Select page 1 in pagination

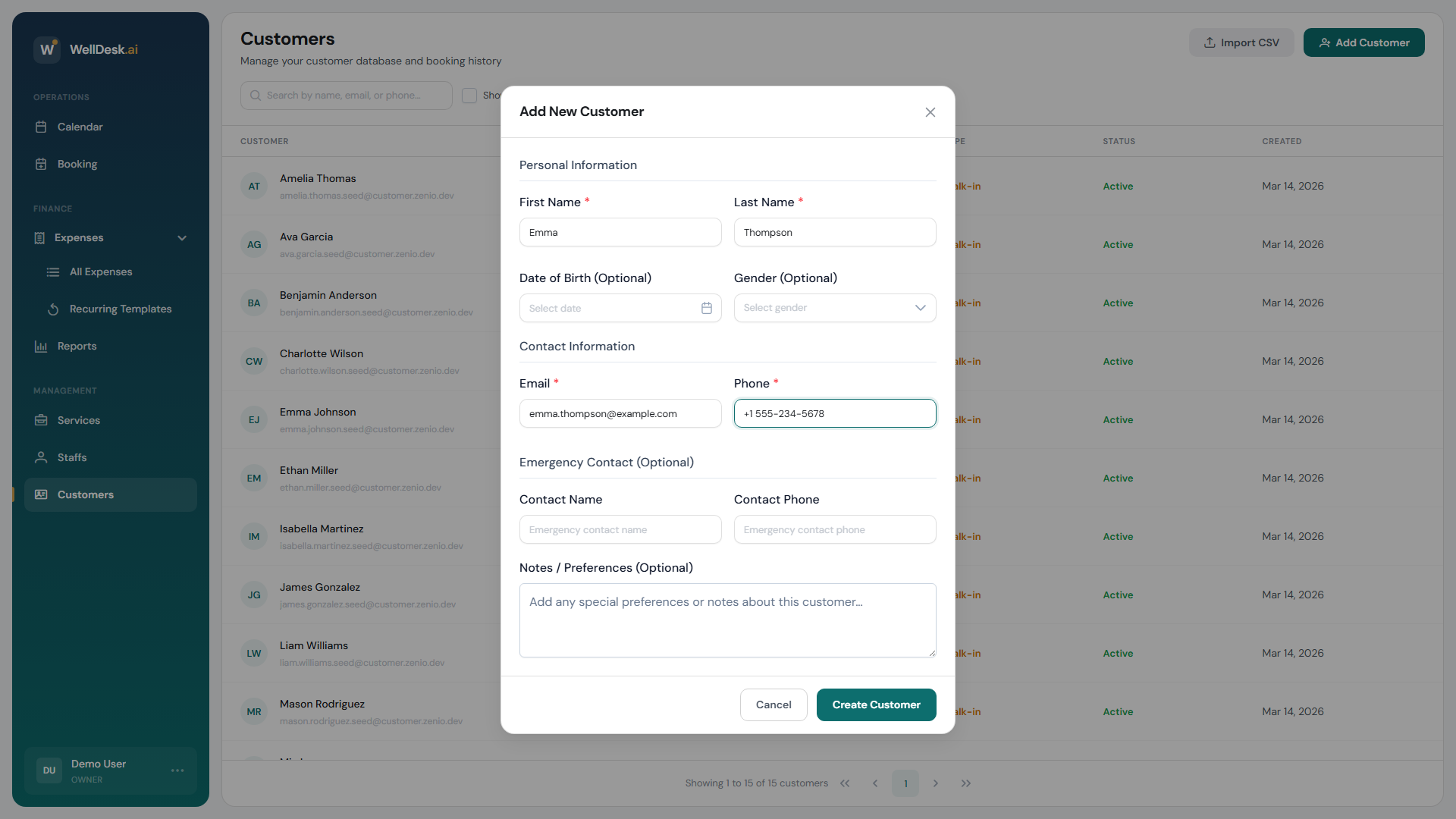(x=905, y=783)
